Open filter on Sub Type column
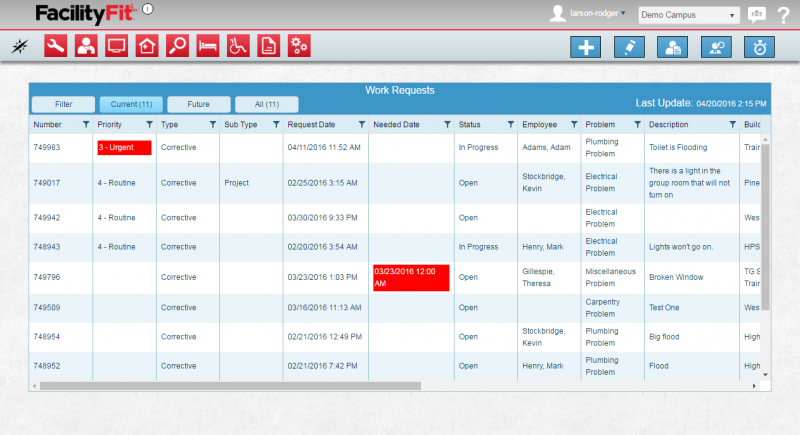Screen dimensions: 800x435 pos(276,124)
